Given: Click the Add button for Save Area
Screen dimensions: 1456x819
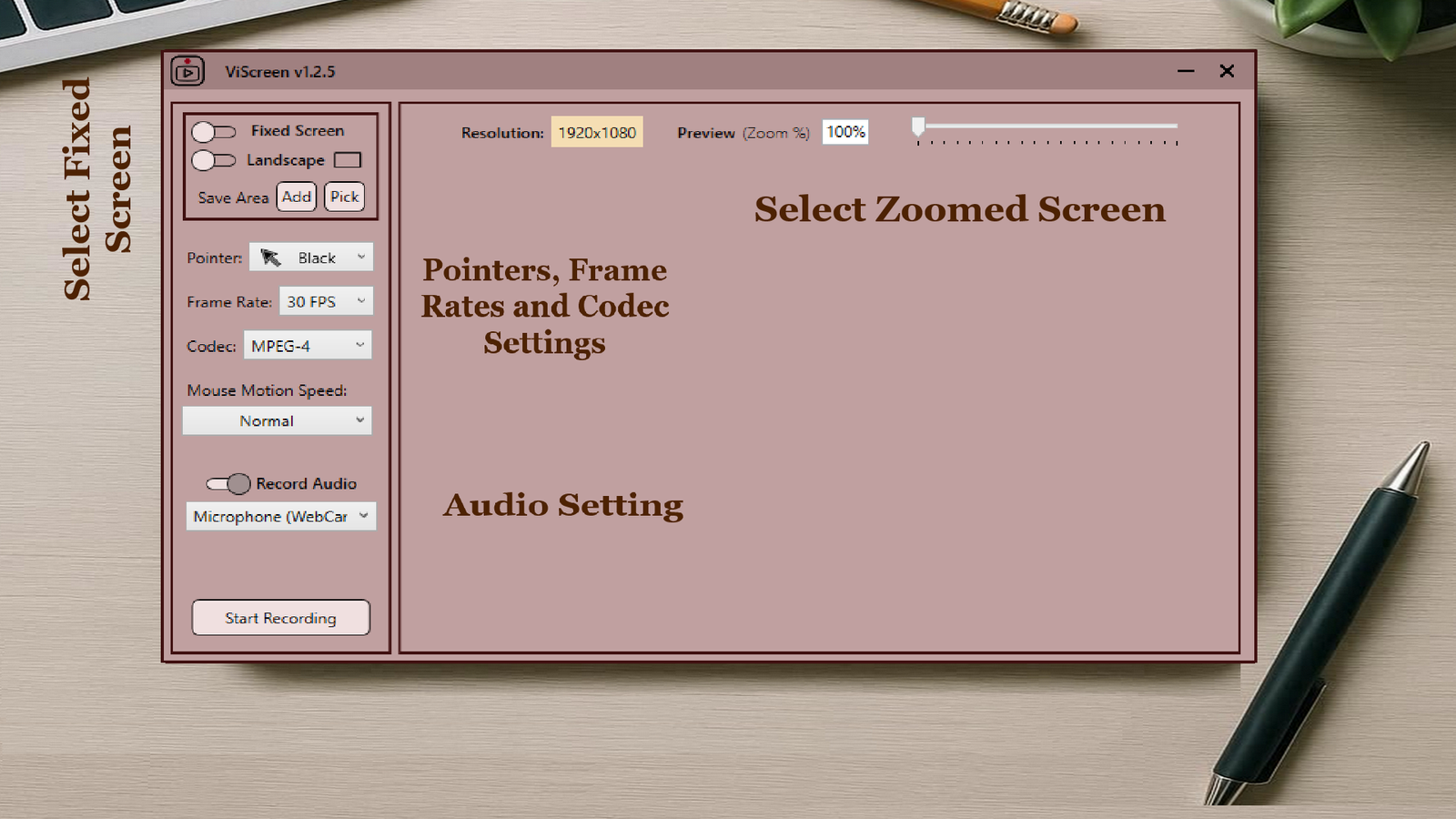Looking at the screenshot, I should click(296, 197).
